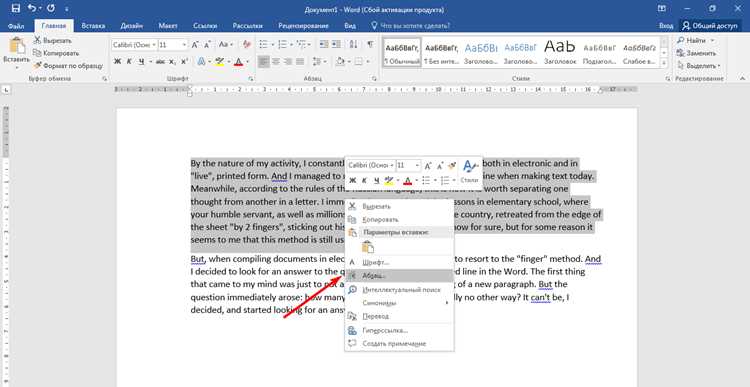Click the Sort (A-Z) icon in ribbon
Viewport: 750px width, 387px height.
354,44
